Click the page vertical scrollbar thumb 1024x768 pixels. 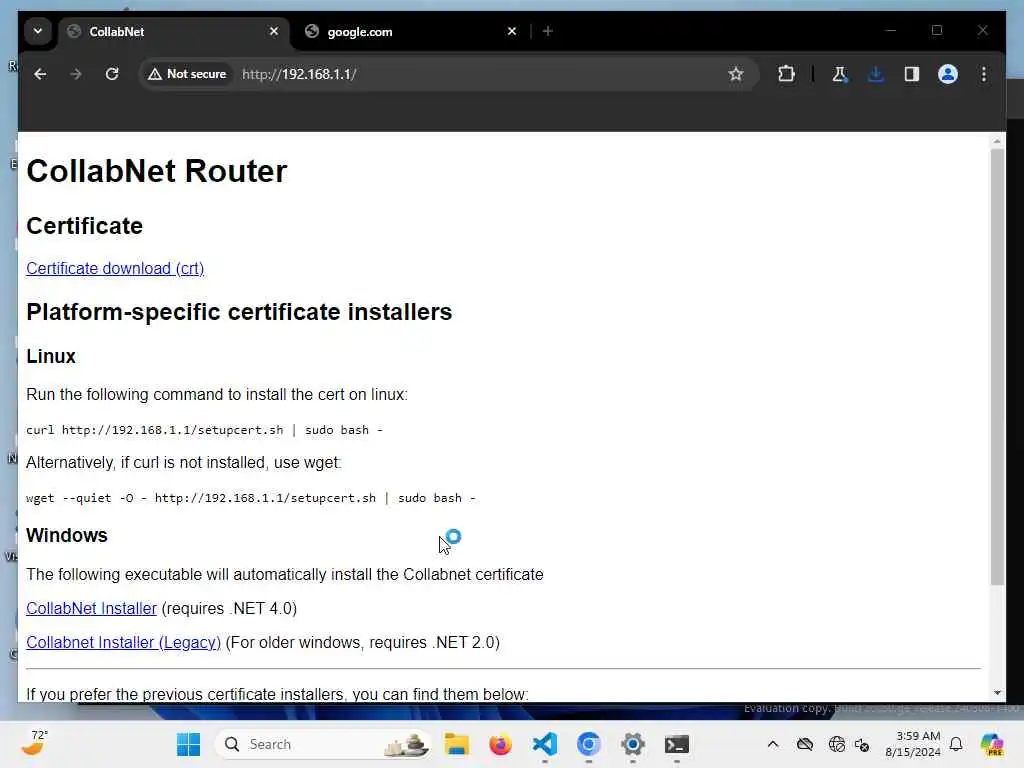click(x=997, y=367)
